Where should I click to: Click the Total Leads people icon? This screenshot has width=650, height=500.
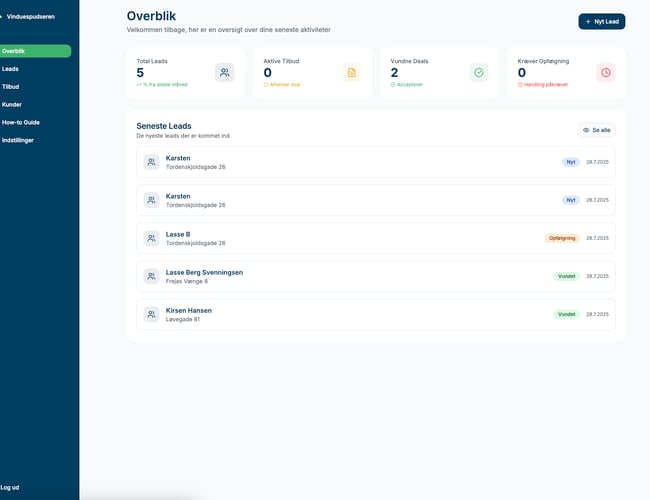click(x=225, y=72)
